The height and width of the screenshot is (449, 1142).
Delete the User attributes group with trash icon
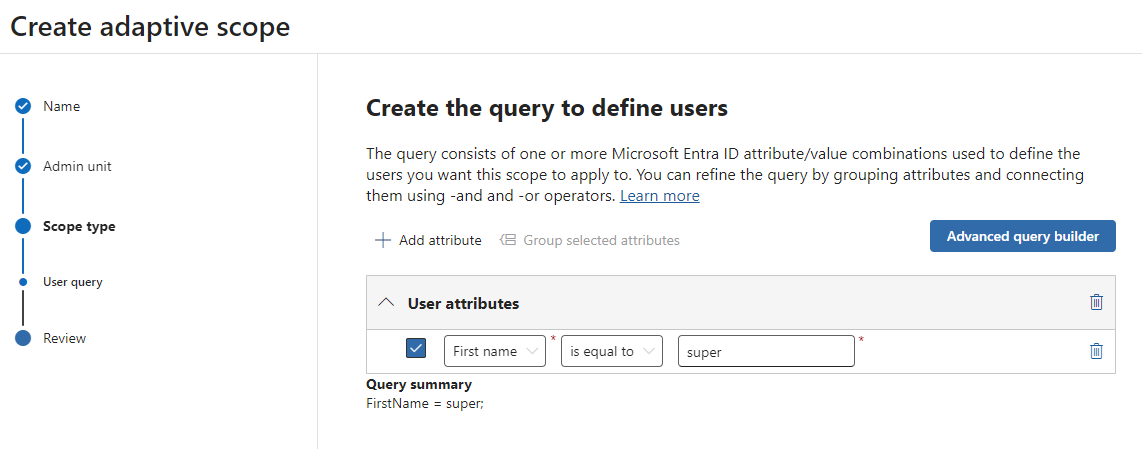point(1096,302)
